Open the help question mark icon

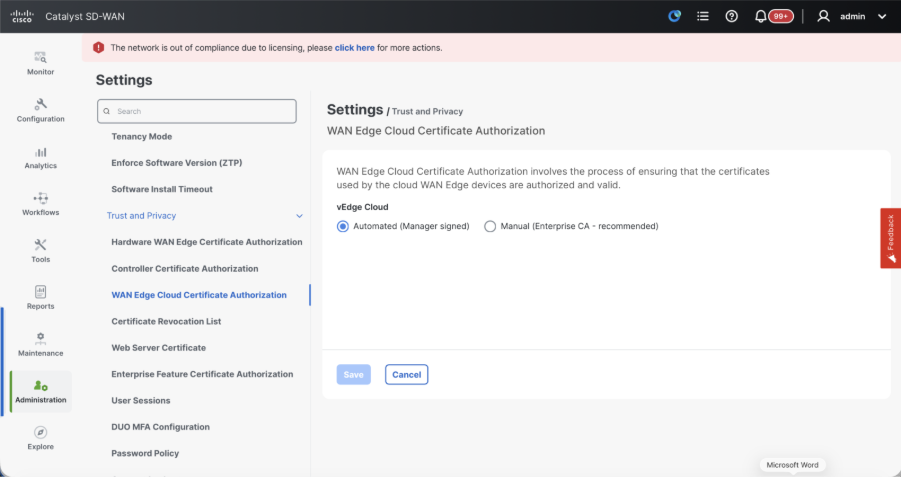pos(731,16)
